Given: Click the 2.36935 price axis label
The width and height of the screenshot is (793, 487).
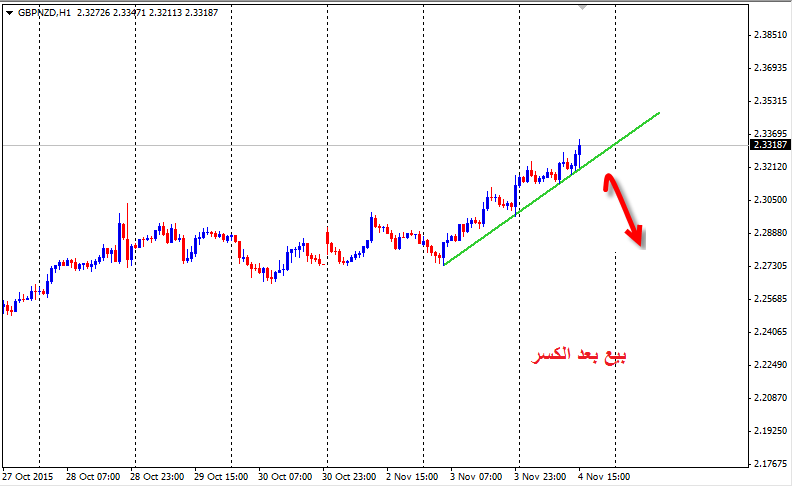Looking at the screenshot, I should point(770,67).
